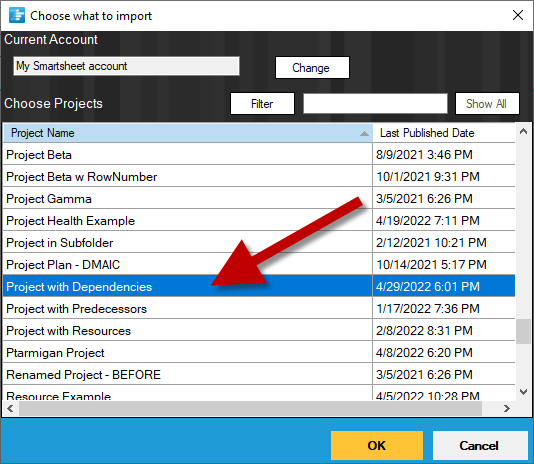The width and height of the screenshot is (534, 464).
Task: Click the vertical scrollbar down arrow
Action: (523, 392)
